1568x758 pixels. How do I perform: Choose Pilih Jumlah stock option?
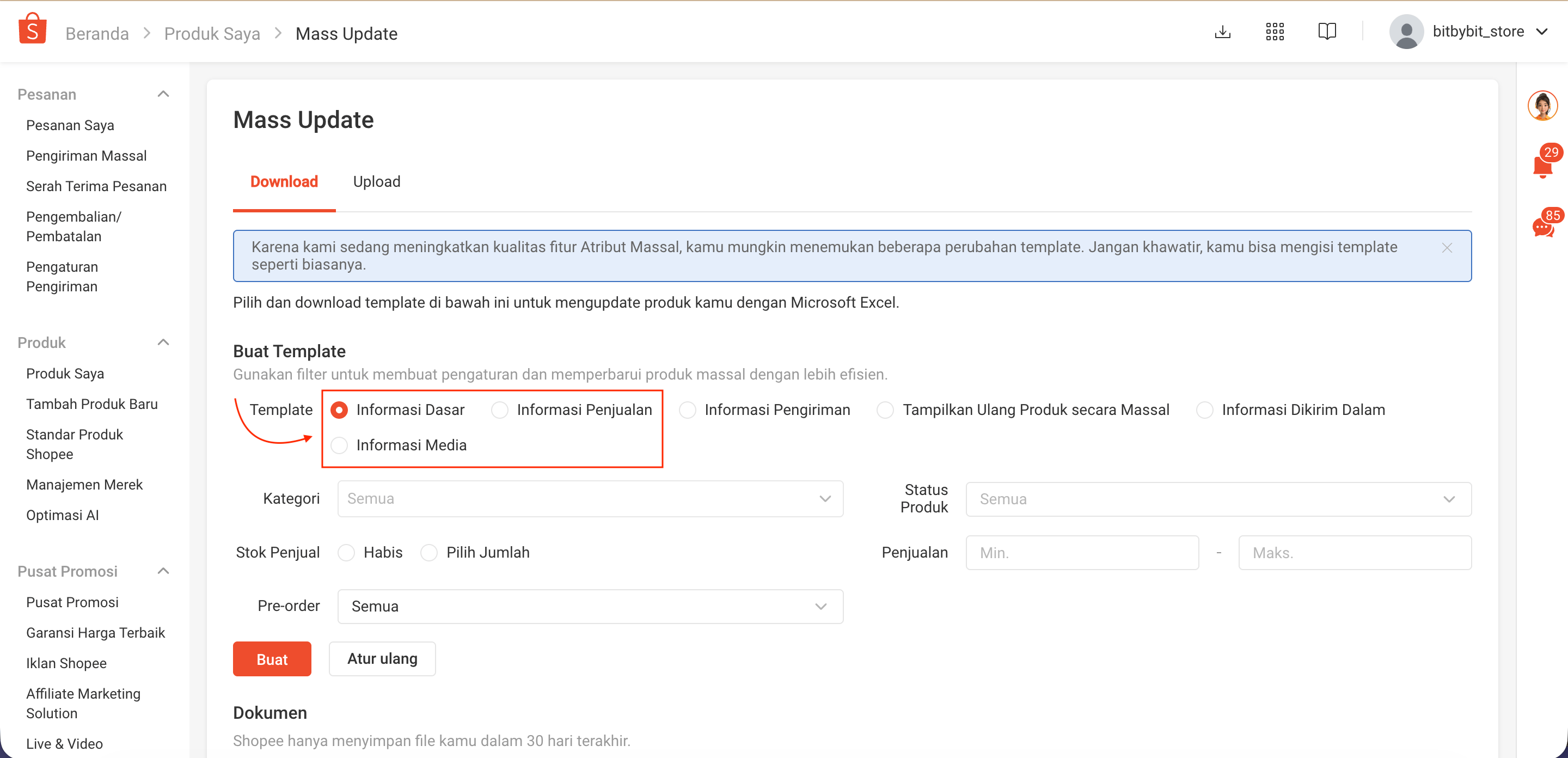point(429,552)
